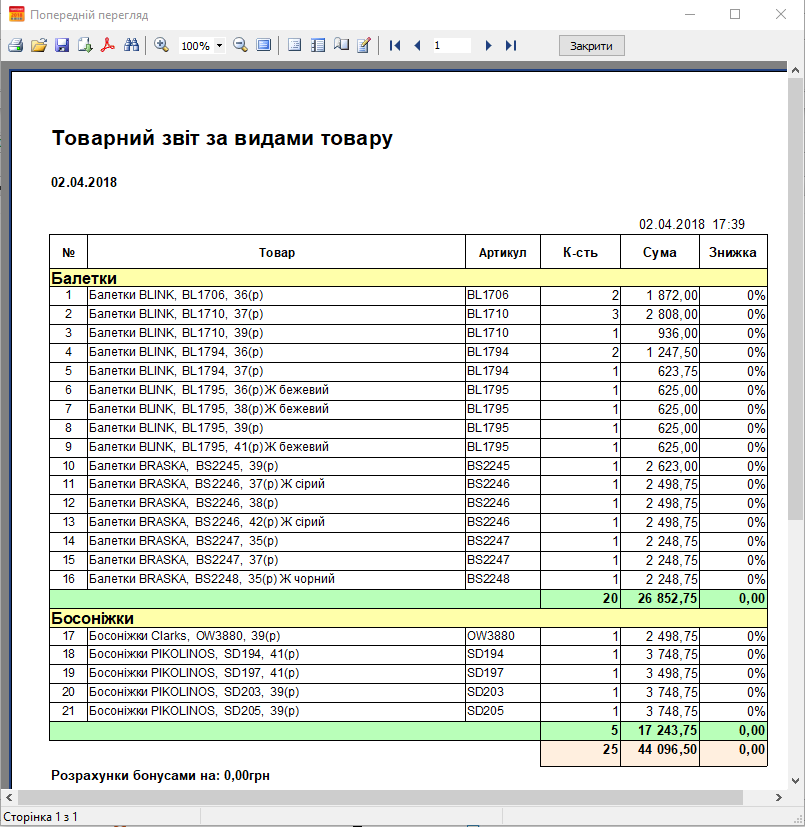
Task: Export the report to PDF
Action: click(108, 46)
